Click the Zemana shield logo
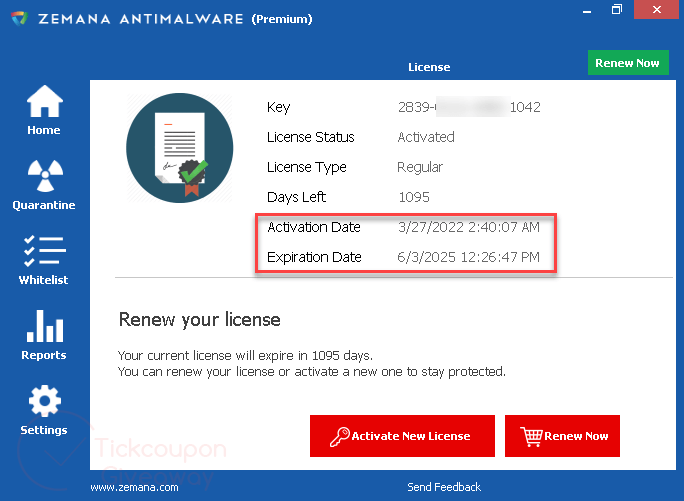The width and height of the screenshot is (684, 501). pyautogui.click(x=20, y=19)
